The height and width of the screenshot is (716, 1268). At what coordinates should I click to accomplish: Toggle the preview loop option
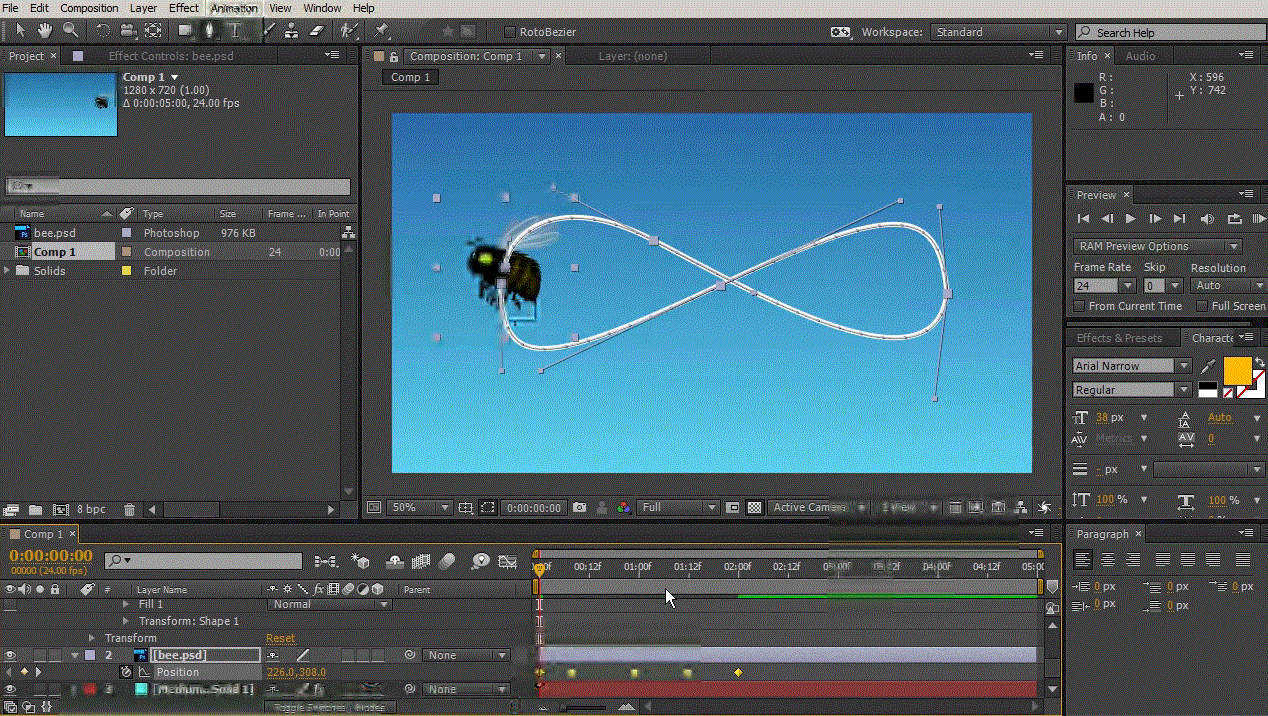[1234, 218]
